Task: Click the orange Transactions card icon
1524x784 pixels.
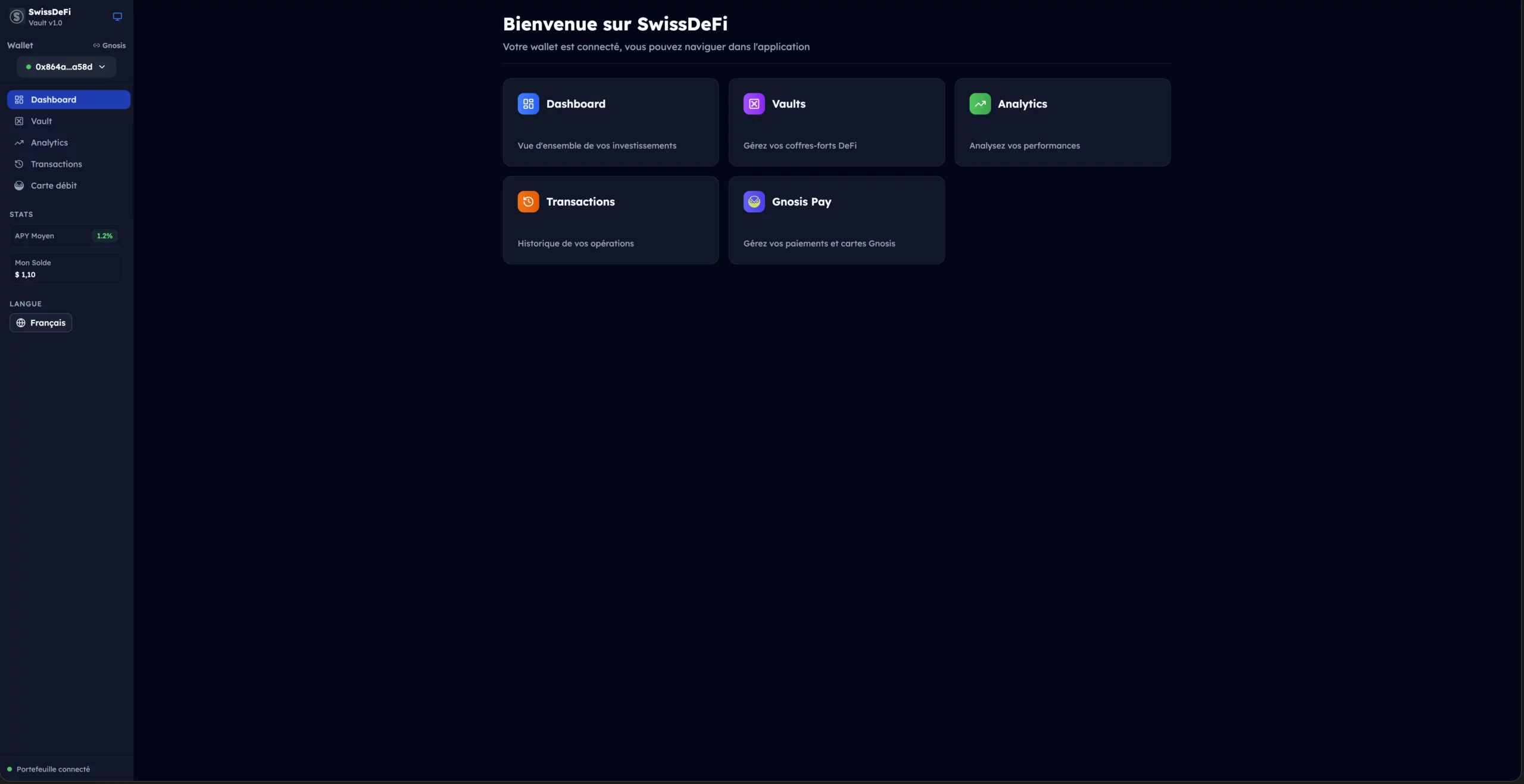Action: [528, 202]
